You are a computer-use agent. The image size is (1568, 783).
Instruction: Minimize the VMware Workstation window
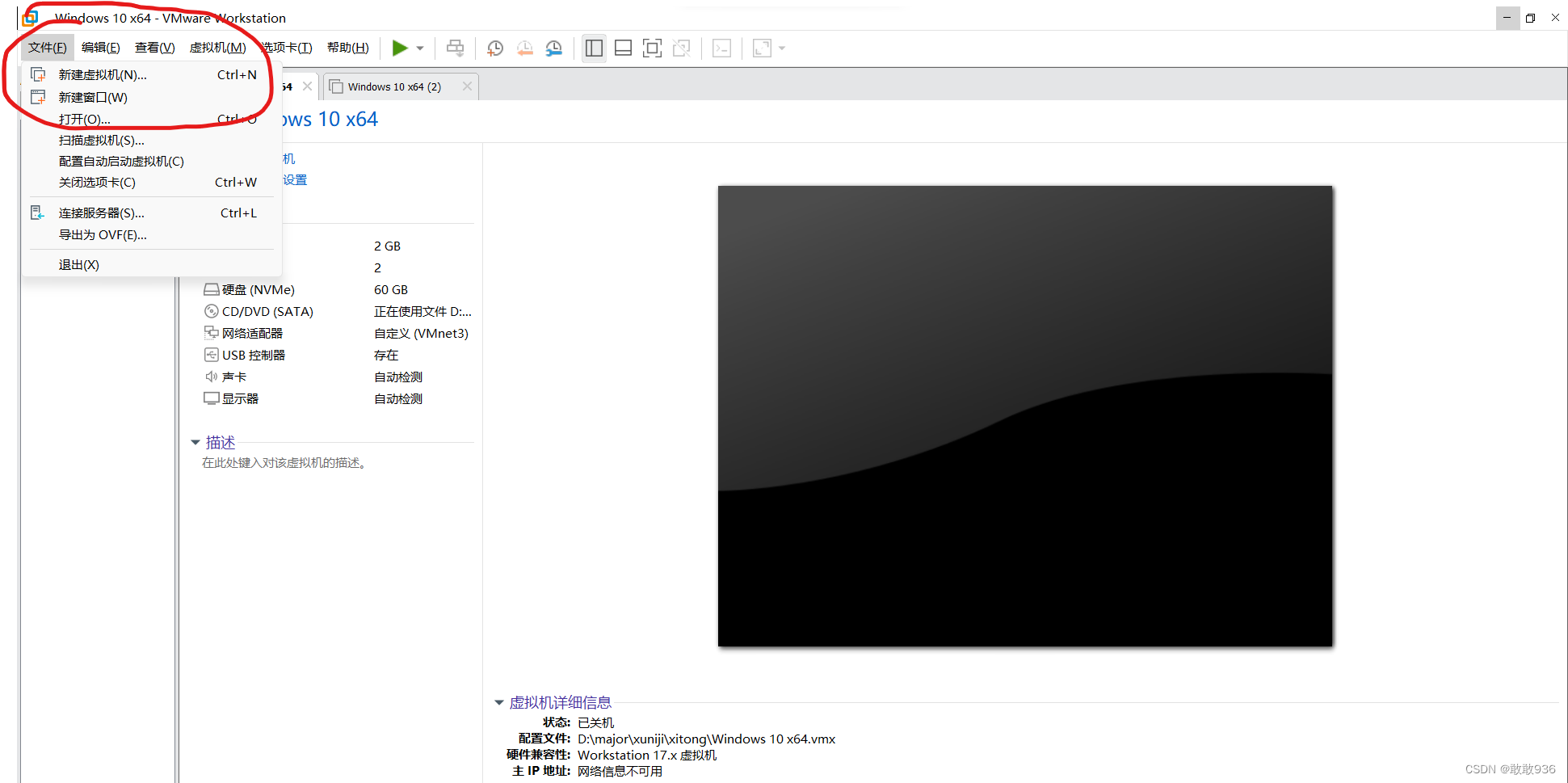1507,17
